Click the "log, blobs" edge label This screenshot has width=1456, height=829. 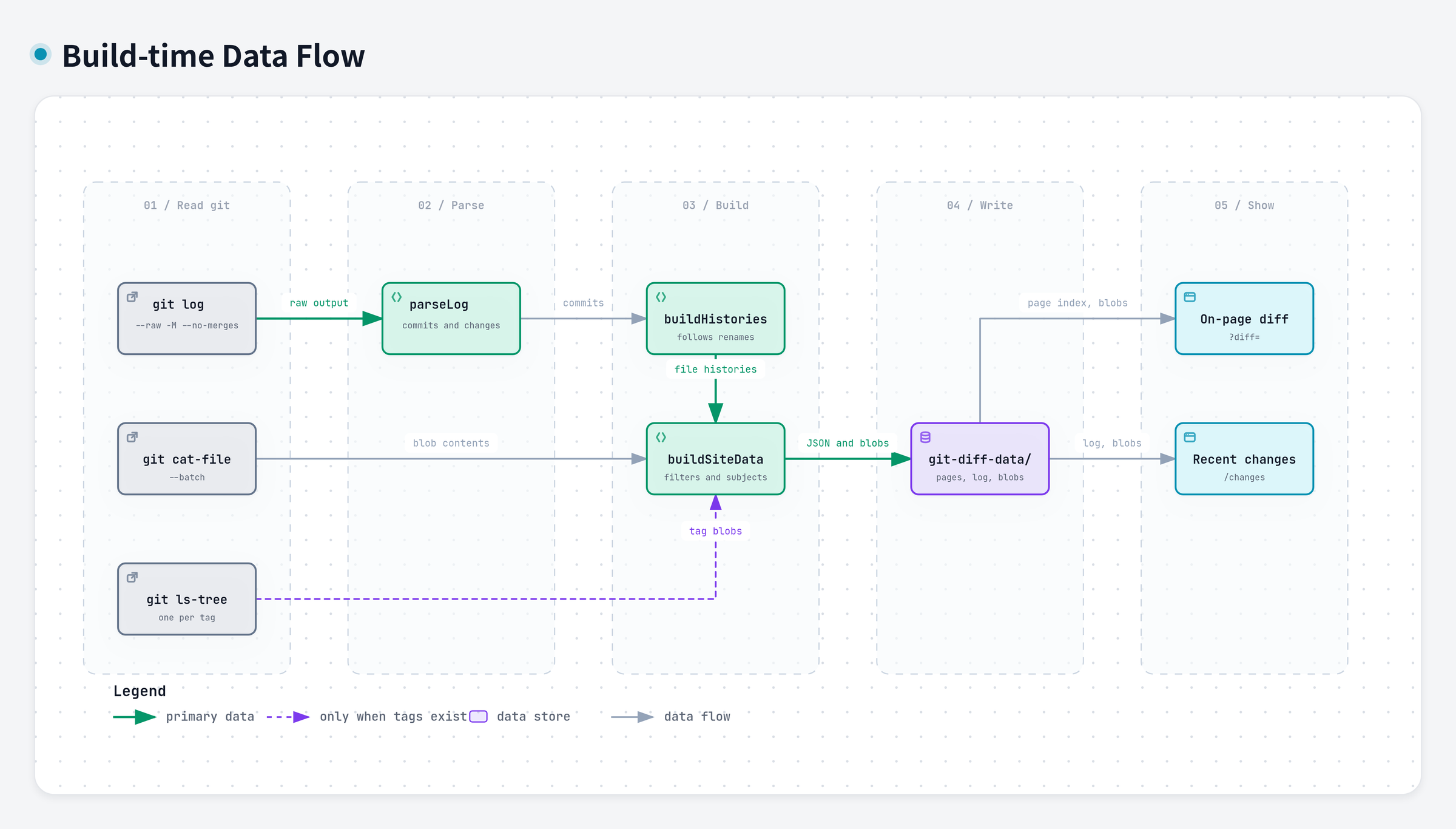pos(1112,443)
